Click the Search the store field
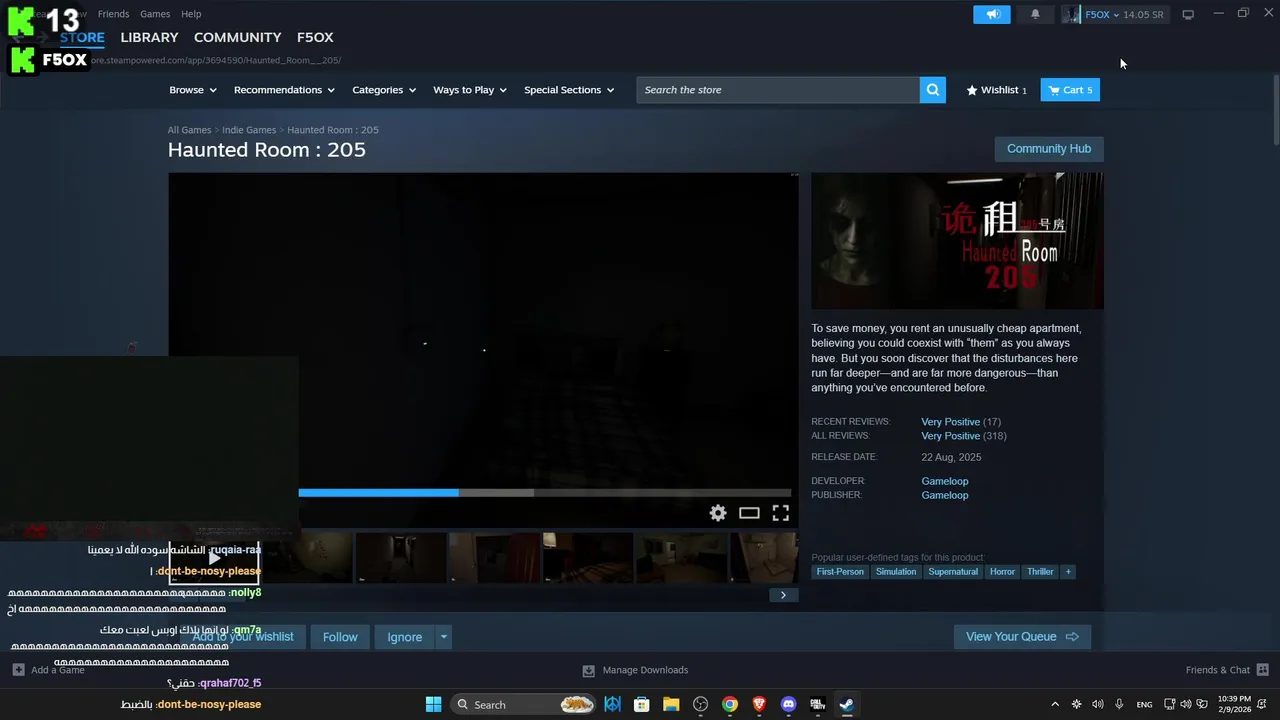This screenshot has height=720, width=1280. click(x=778, y=90)
